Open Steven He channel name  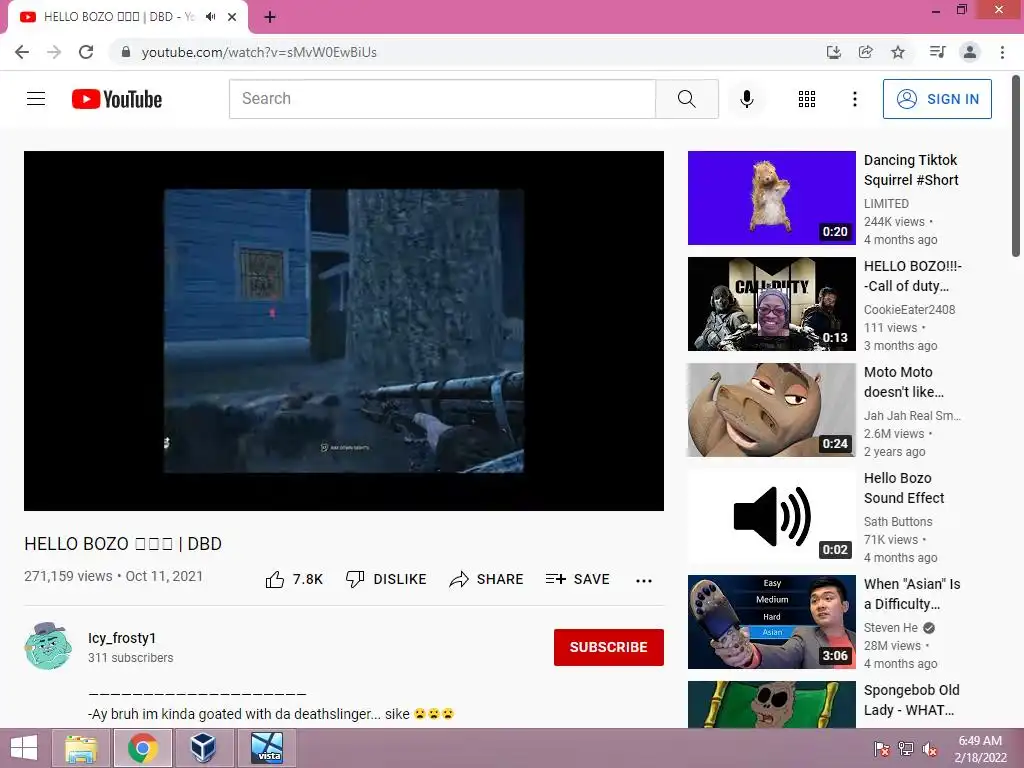click(890, 628)
